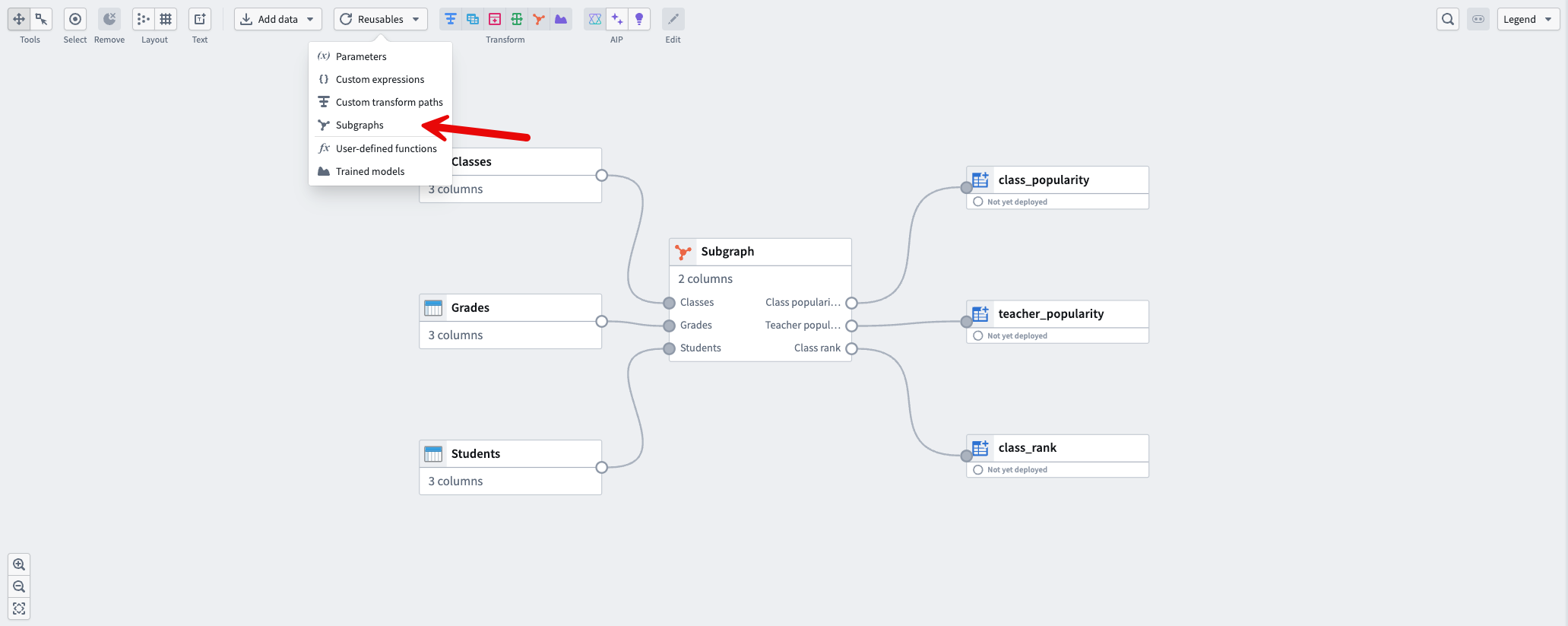The image size is (1568, 626).
Task: Add a Text box to the graph
Action: tap(200, 19)
